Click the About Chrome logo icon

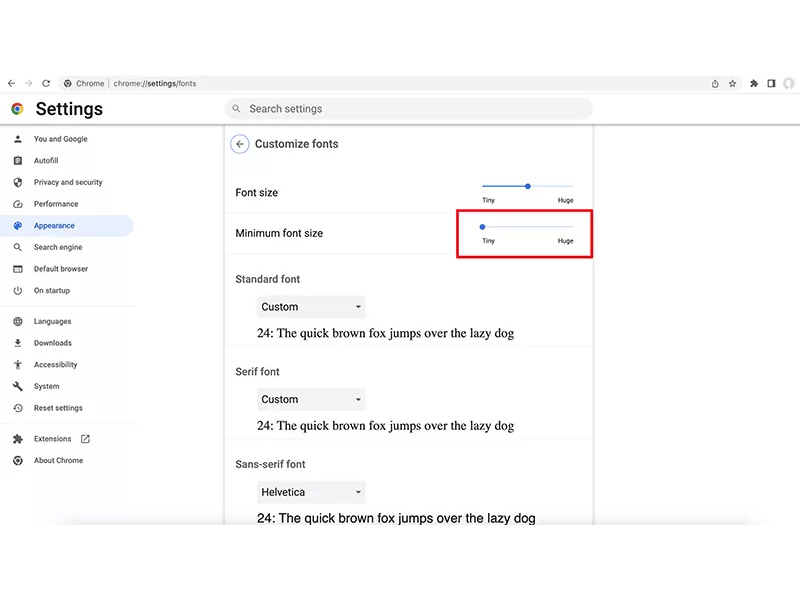point(18,460)
